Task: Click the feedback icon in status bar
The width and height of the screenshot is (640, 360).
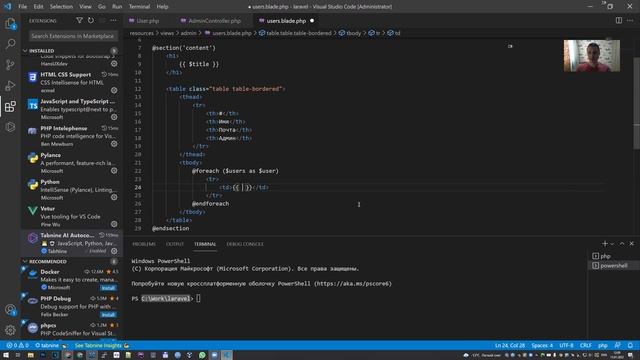Action: (x=618, y=345)
